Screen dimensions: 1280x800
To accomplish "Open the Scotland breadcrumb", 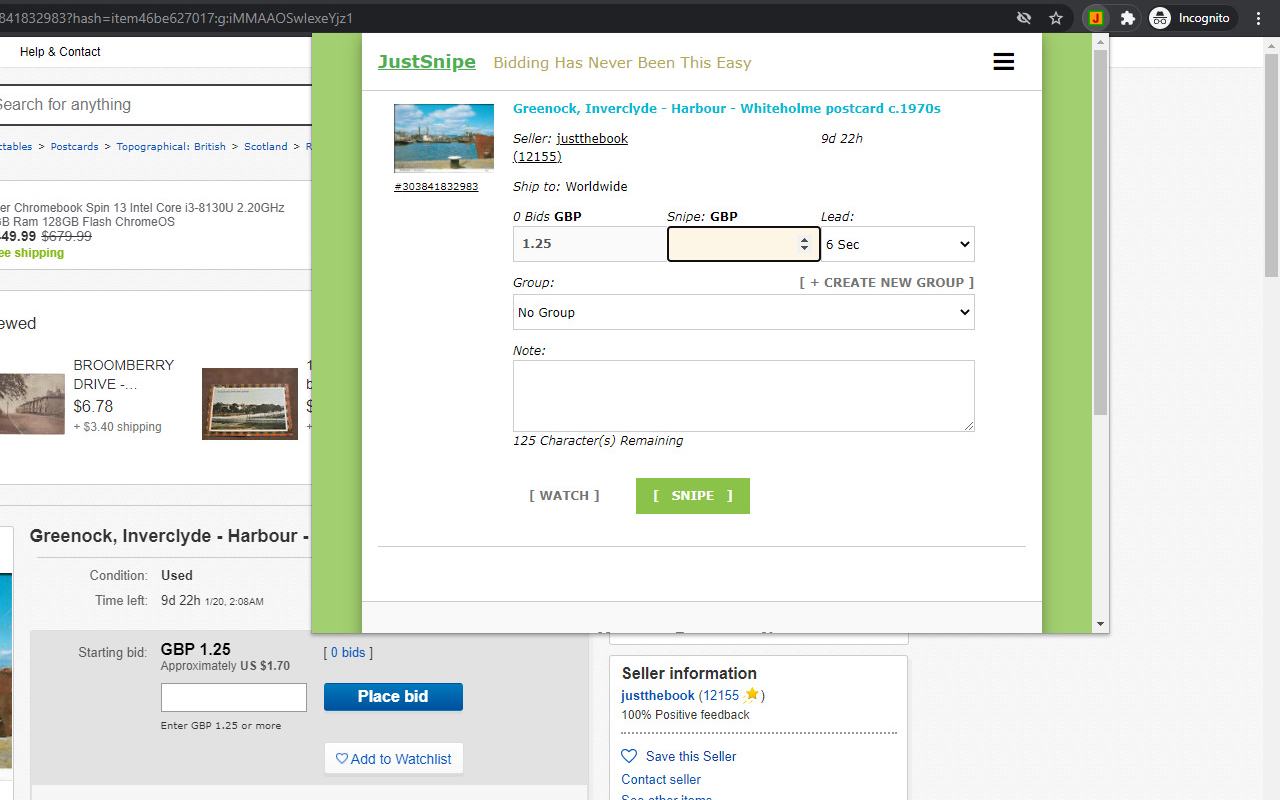I will pyautogui.click(x=266, y=146).
